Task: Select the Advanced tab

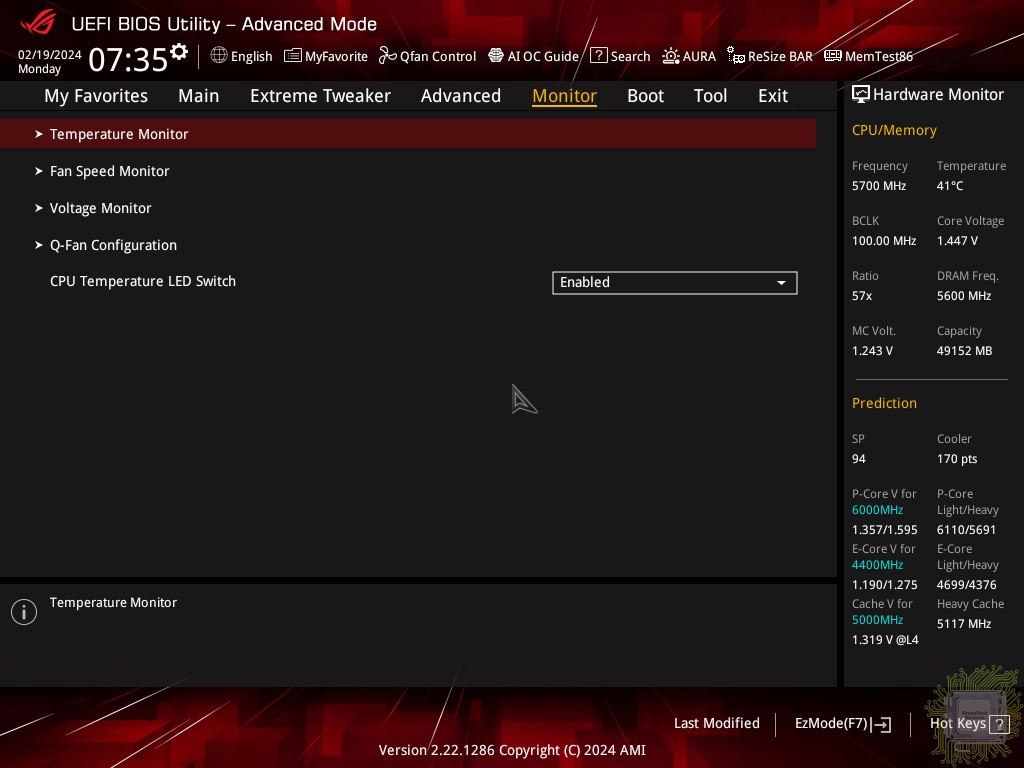Action: pyautogui.click(x=460, y=96)
